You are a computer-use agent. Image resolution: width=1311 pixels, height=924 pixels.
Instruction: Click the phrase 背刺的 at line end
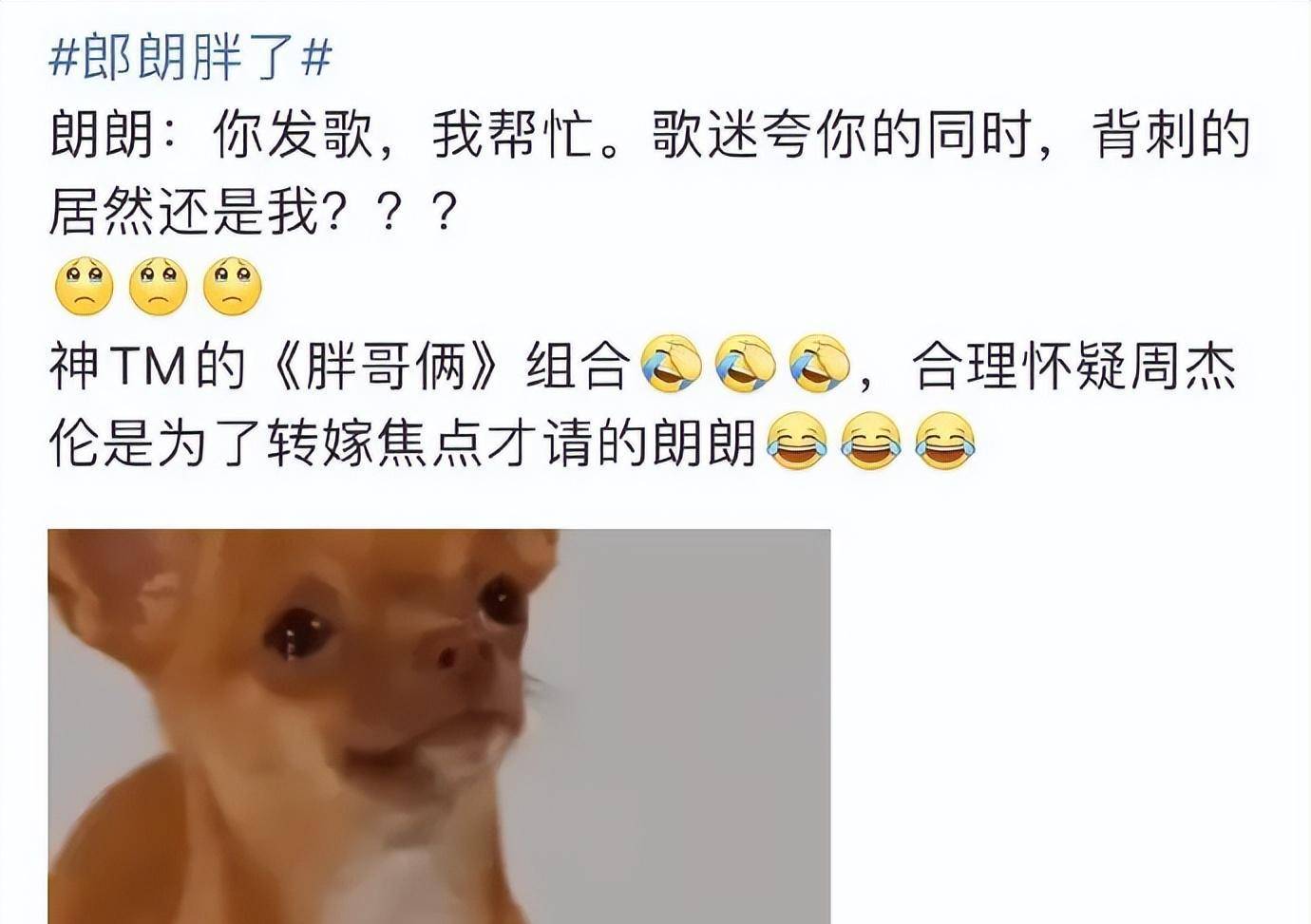pyautogui.click(x=1170, y=136)
